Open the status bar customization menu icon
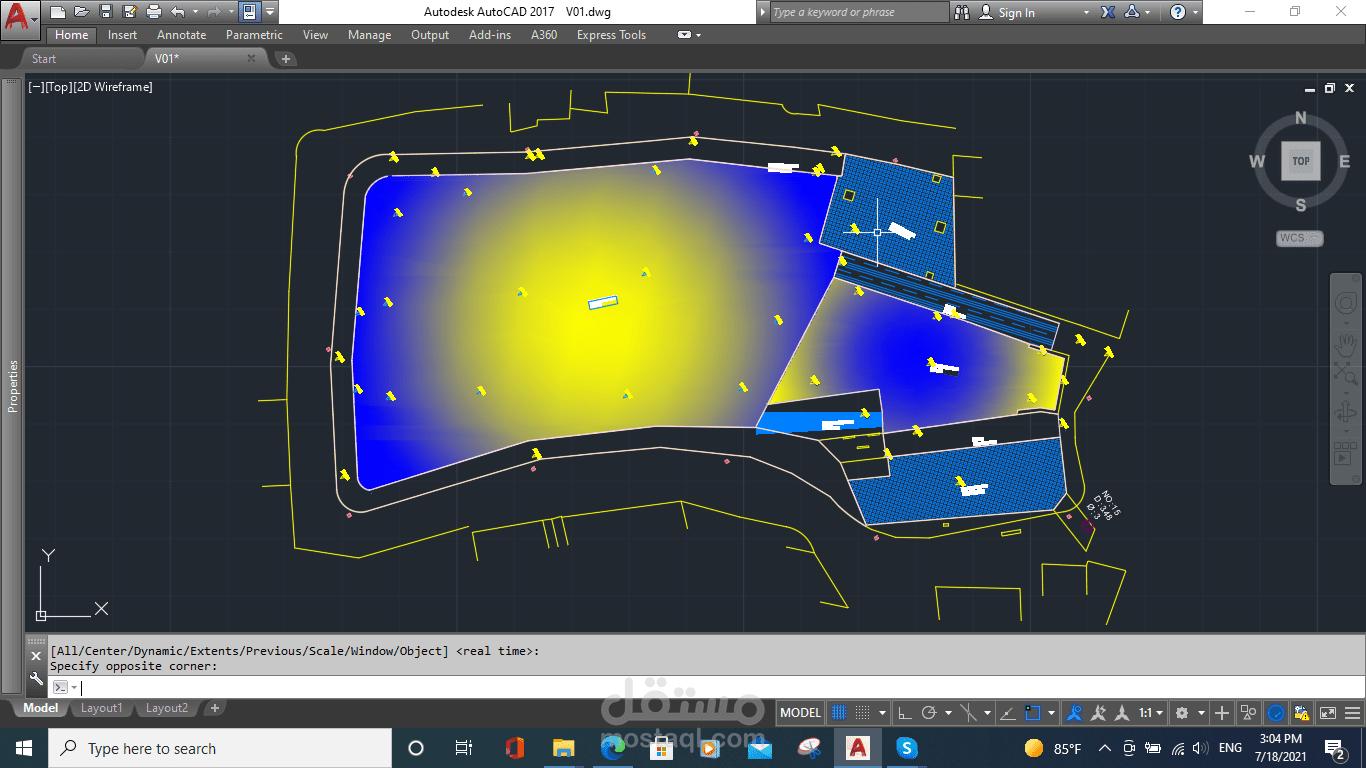 tap(1351, 713)
